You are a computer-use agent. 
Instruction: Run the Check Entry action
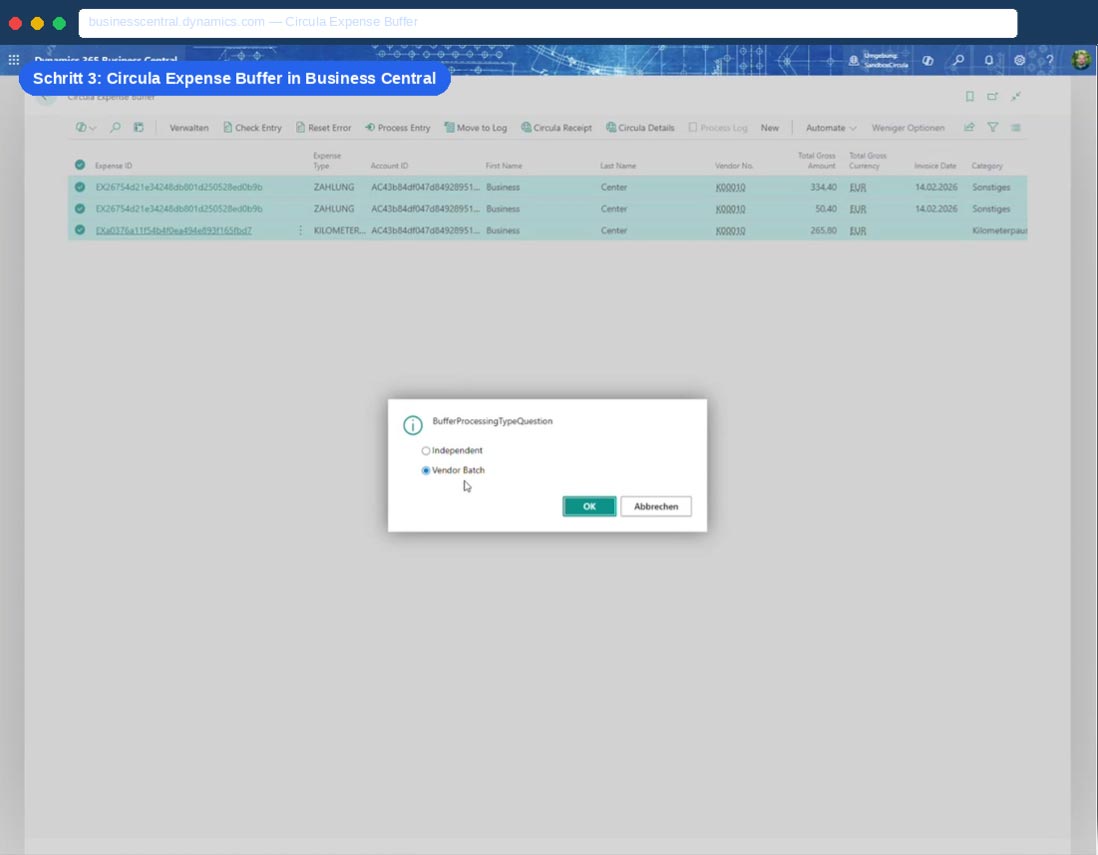[252, 127]
